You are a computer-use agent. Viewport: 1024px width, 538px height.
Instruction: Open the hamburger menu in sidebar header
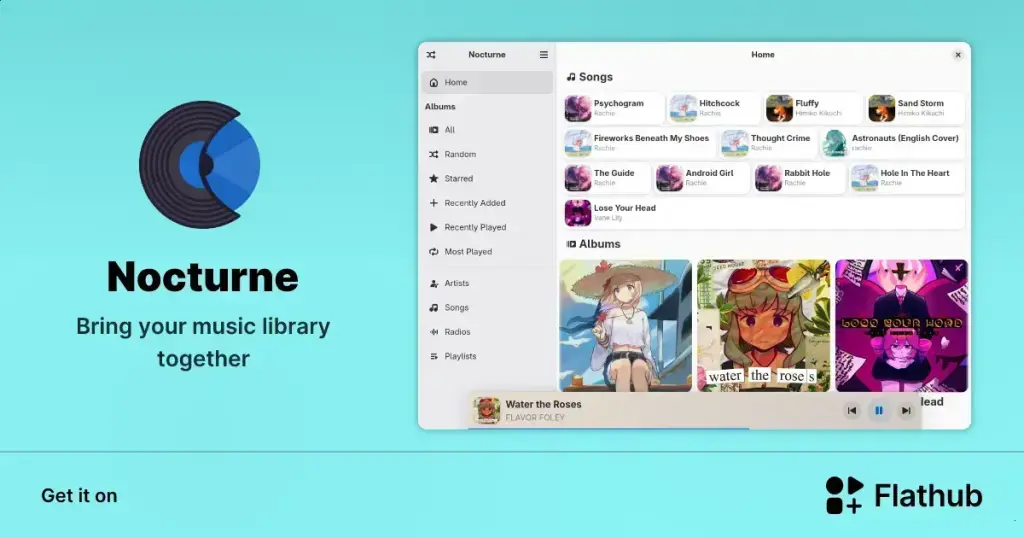(x=543, y=55)
